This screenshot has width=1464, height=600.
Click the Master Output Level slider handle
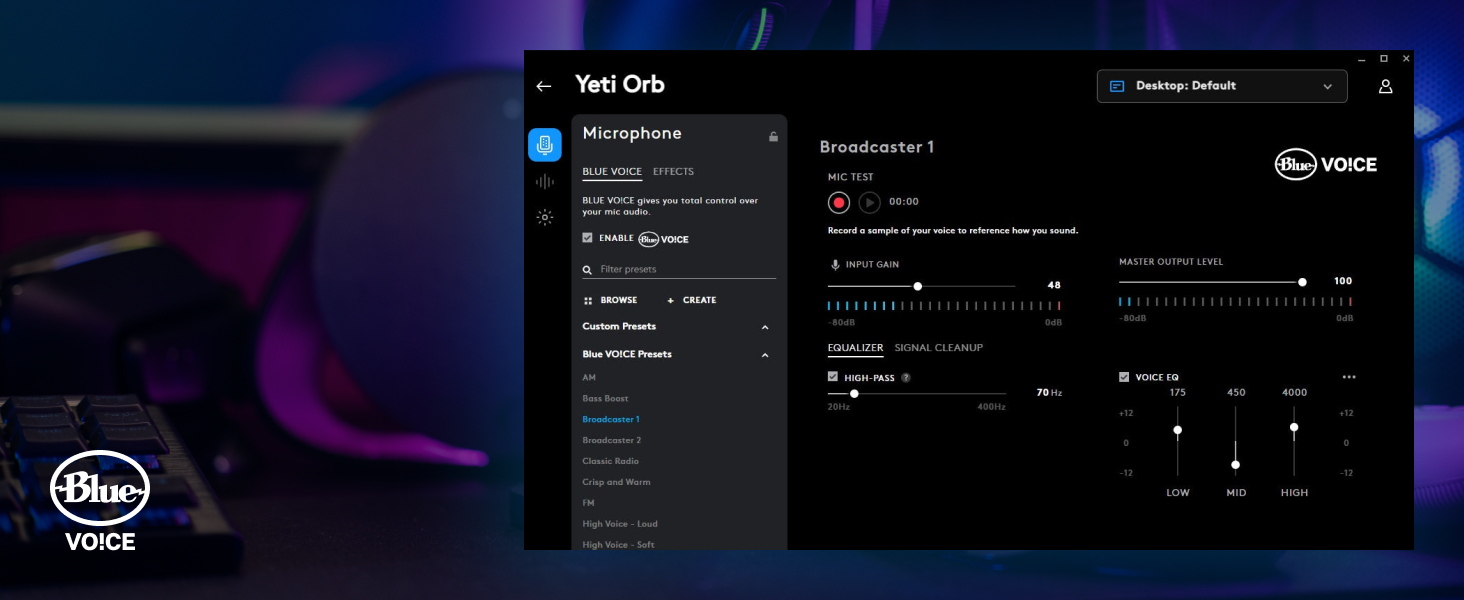(x=1302, y=282)
